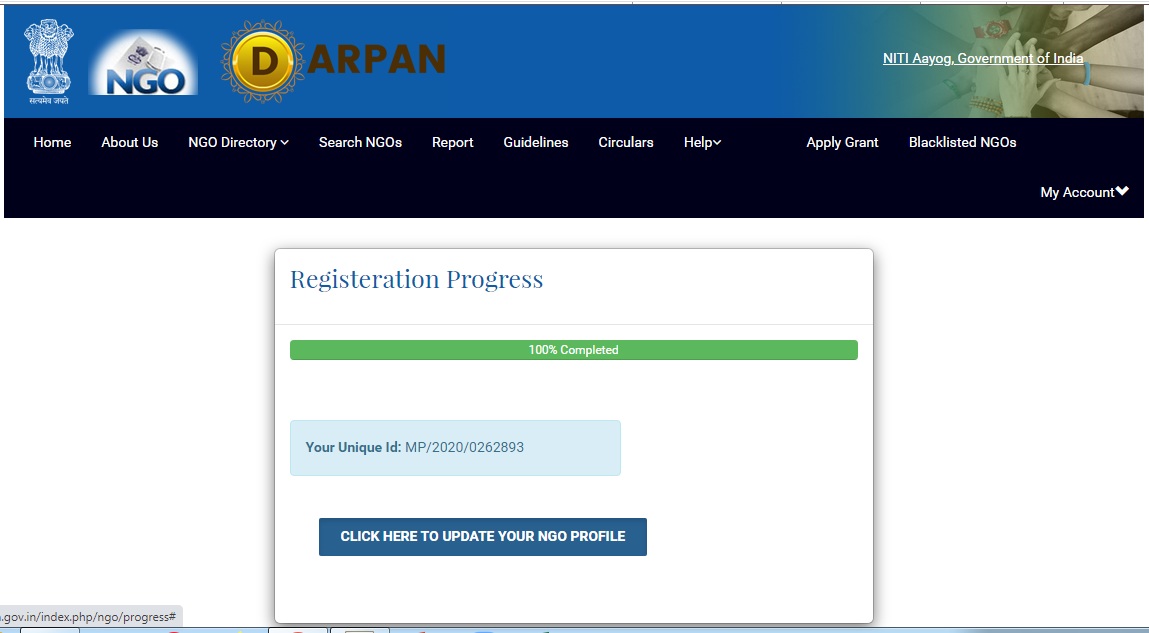Click the update your NGO profile button
The height and width of the screenshot is (633, 1149).
pyautogui.click(x=483, y=536)
